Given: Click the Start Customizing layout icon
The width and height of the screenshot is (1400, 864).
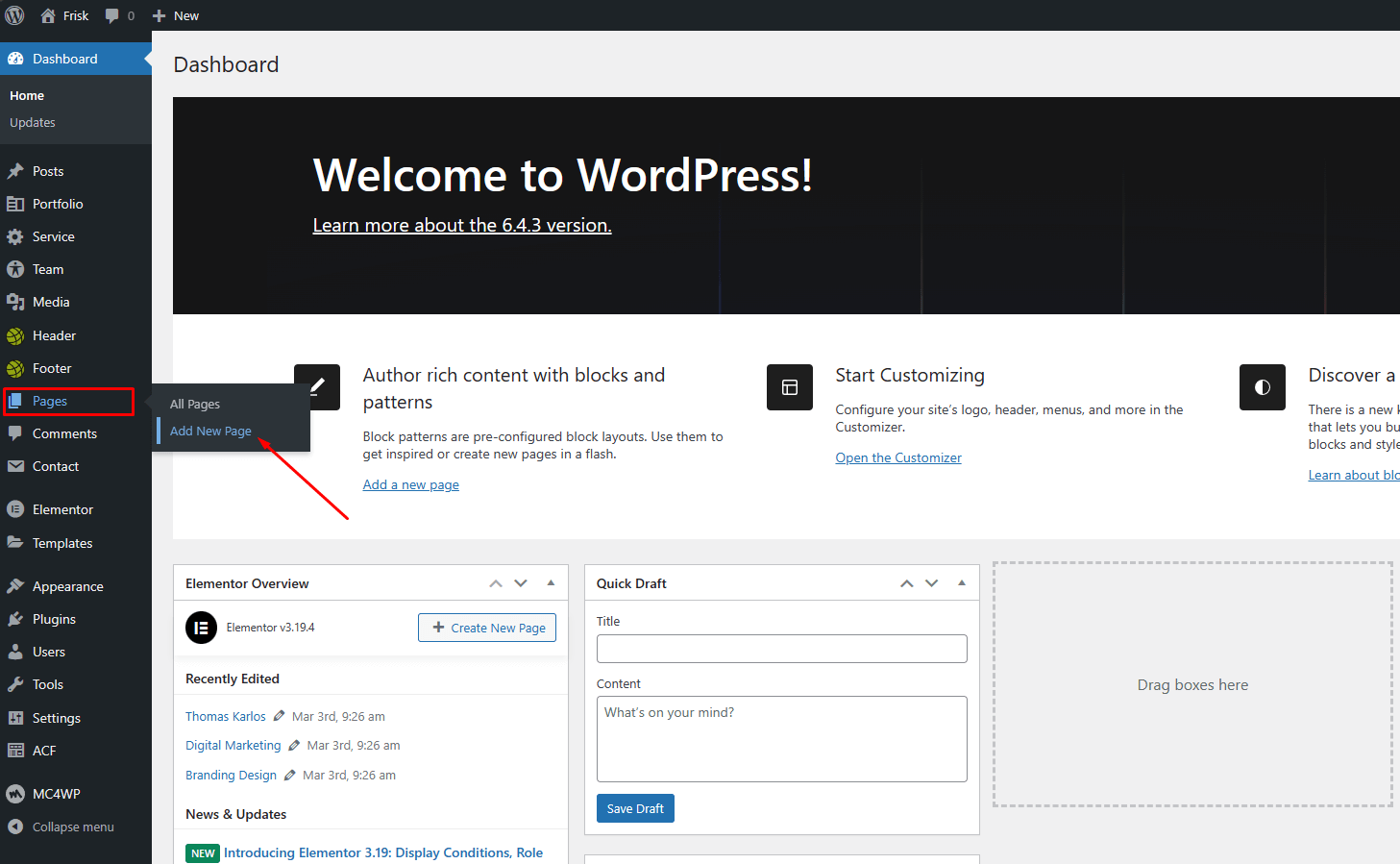Looking at the screenshot, I should tap(790, 387).
